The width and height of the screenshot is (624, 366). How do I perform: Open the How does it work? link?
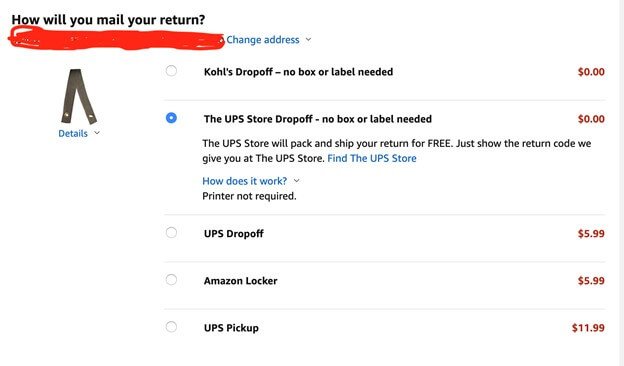(244, 181)
